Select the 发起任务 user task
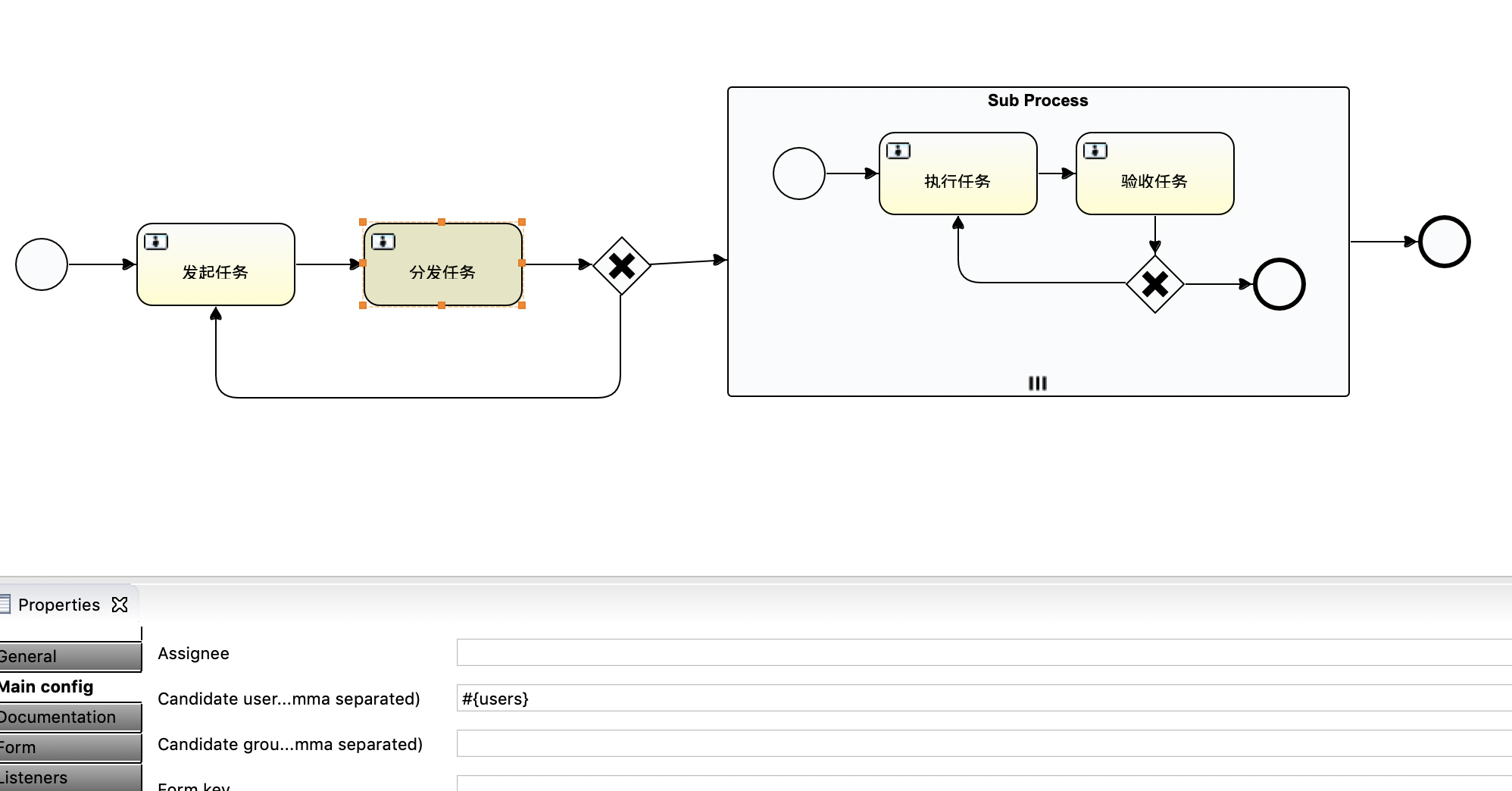The height and width of the screenshot is (791, 1512). point(216,264)
